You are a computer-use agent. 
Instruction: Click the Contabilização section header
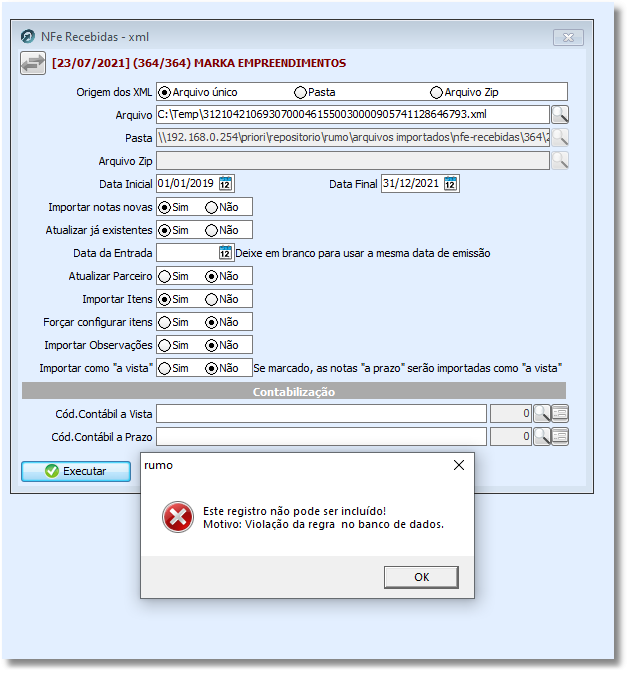click(x=294, y=391)
